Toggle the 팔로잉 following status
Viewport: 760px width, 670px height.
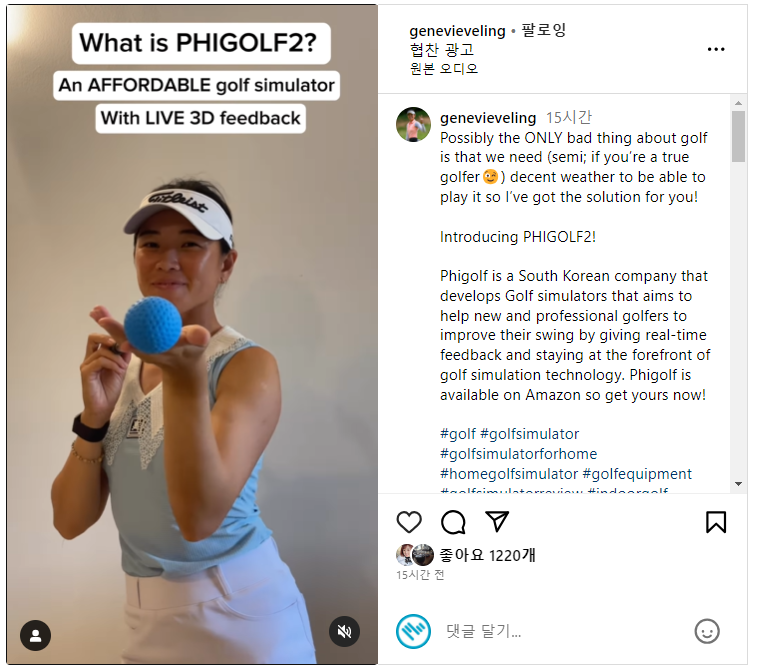point(543,30)
